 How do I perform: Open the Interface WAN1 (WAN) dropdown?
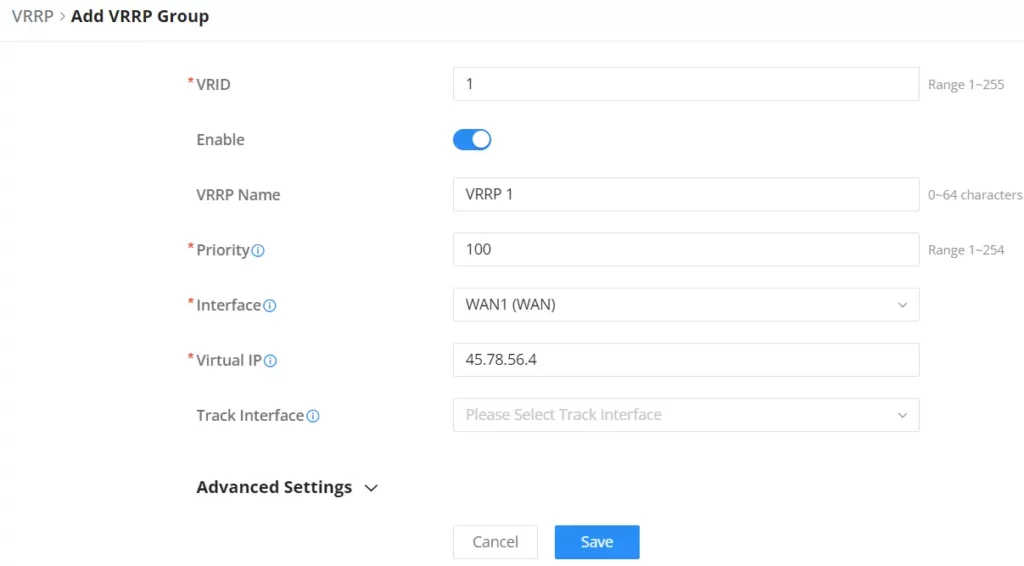point(686,305)
